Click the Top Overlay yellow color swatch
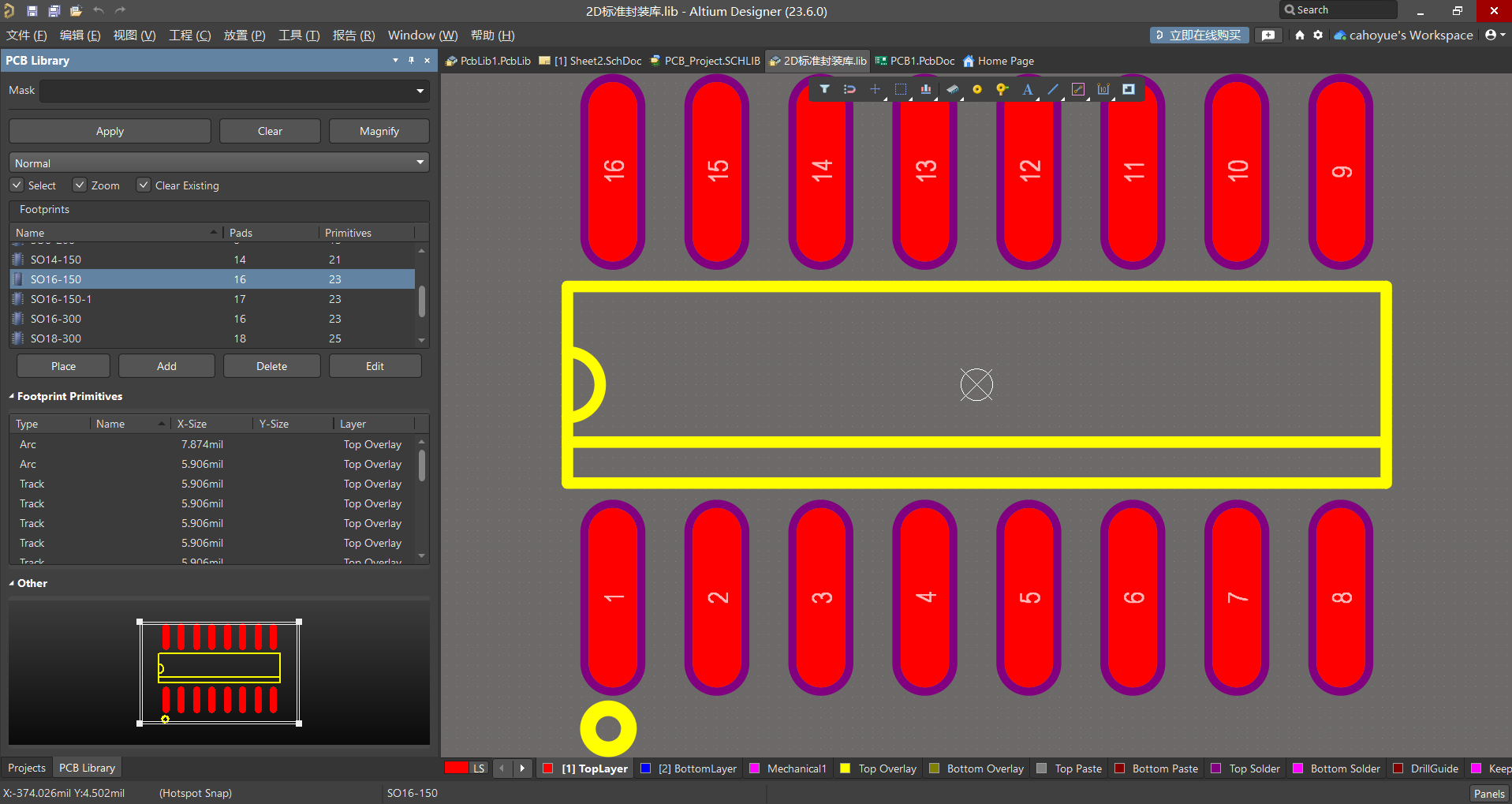This screenshot has width=1512, height=804. coord(846,768)
